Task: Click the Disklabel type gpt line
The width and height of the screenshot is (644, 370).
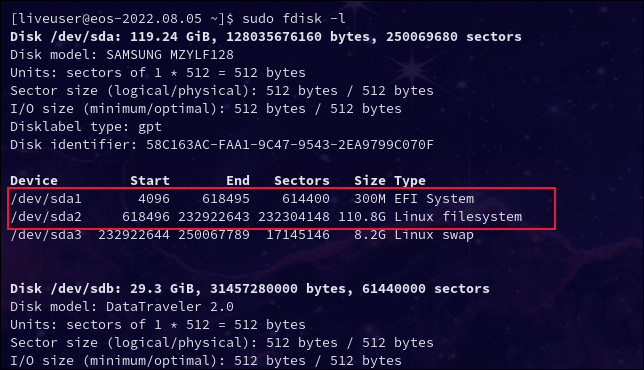Action: pyautogui.click(x=86, y=126)
